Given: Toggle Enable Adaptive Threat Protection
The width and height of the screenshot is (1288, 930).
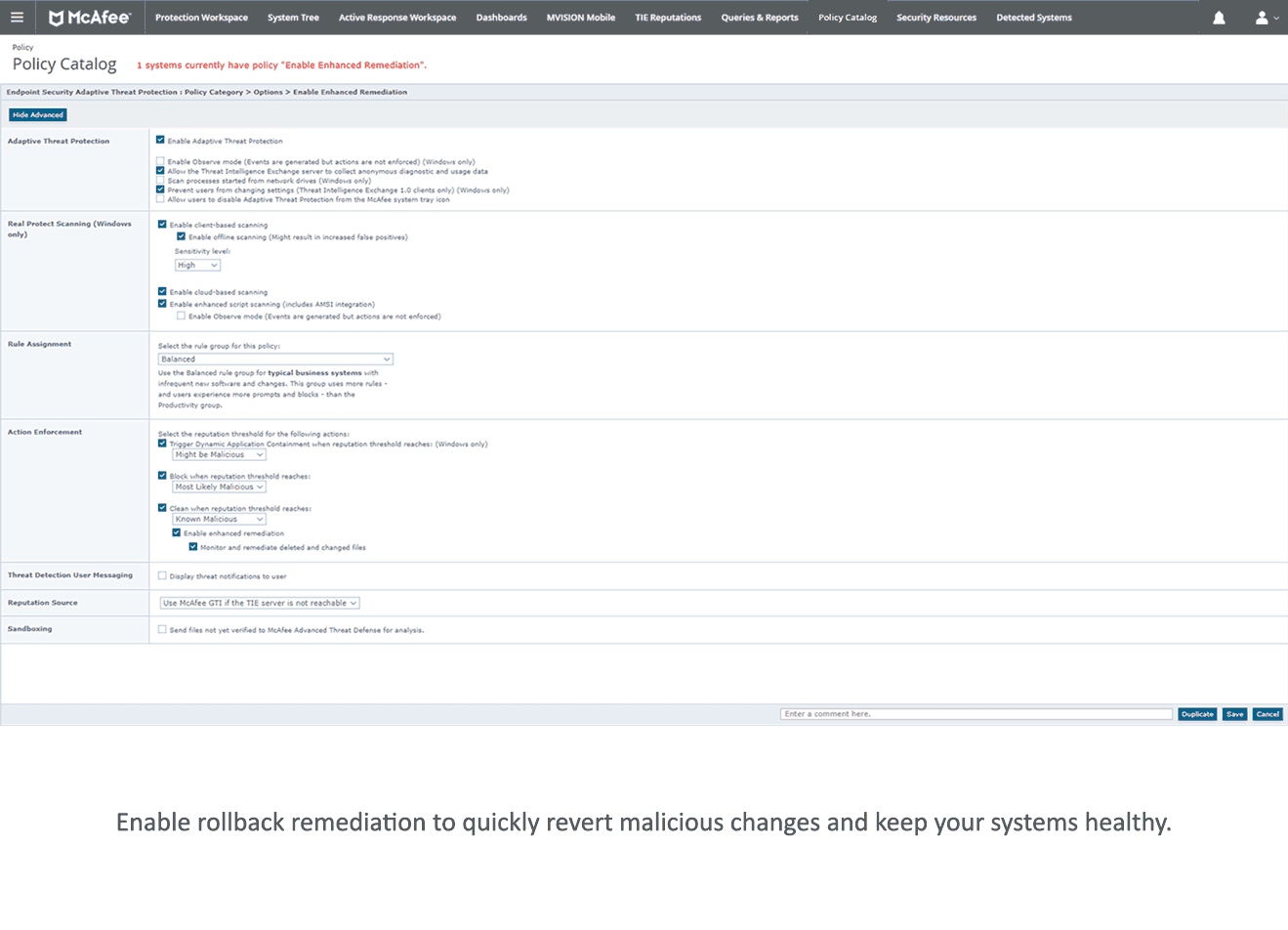Looking at the screenshot, I should (x=160, y=140).
